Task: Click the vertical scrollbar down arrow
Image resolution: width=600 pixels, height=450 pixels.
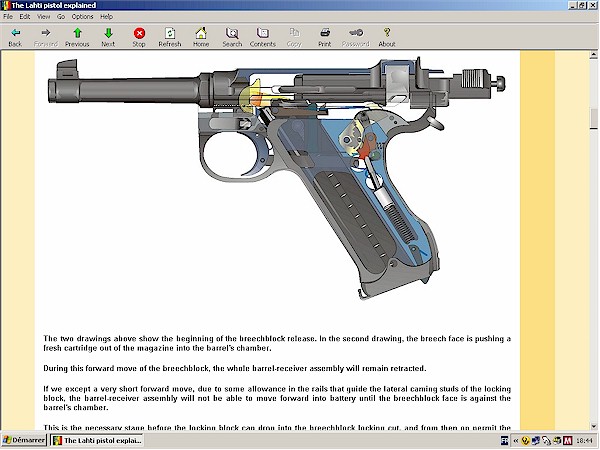Action: tap(593, 426)
